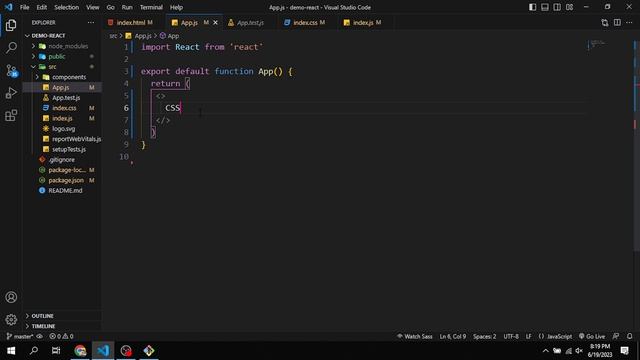Open .gitignore in the file tree
640x360 pixels.
(61, 160)
